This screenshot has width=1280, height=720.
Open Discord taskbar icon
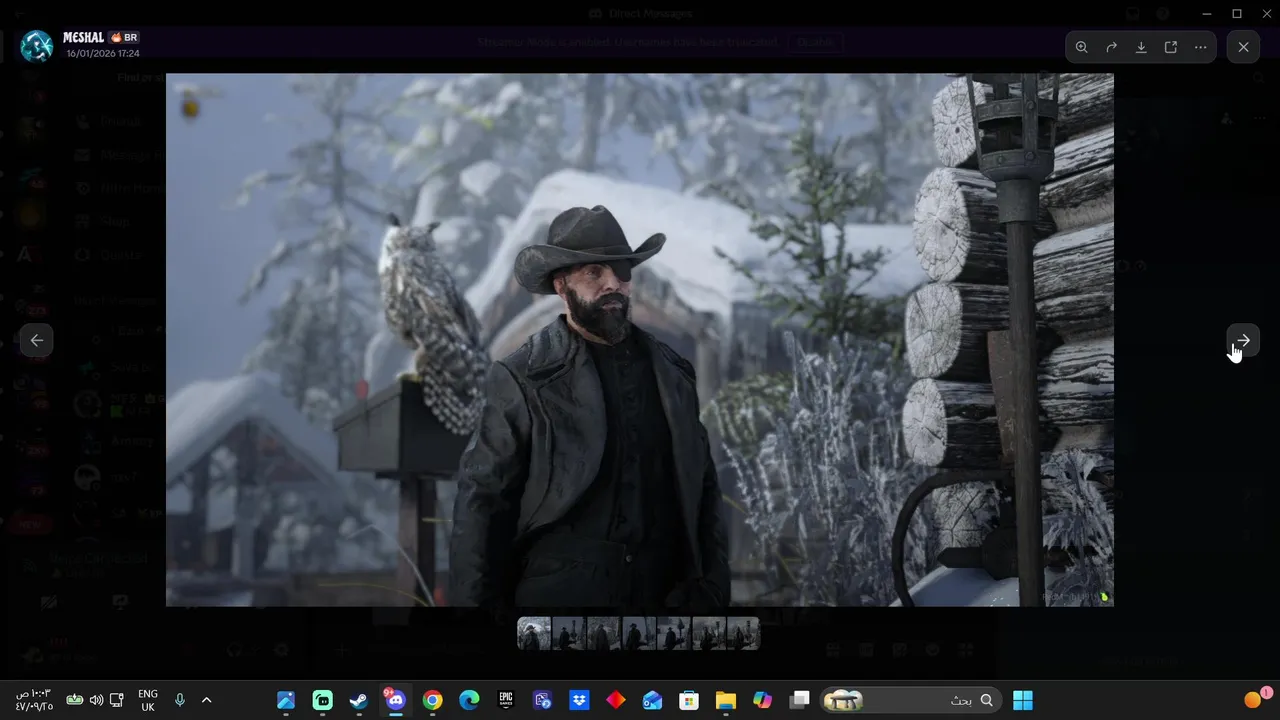pyautogui.click(x=395, y=700)
